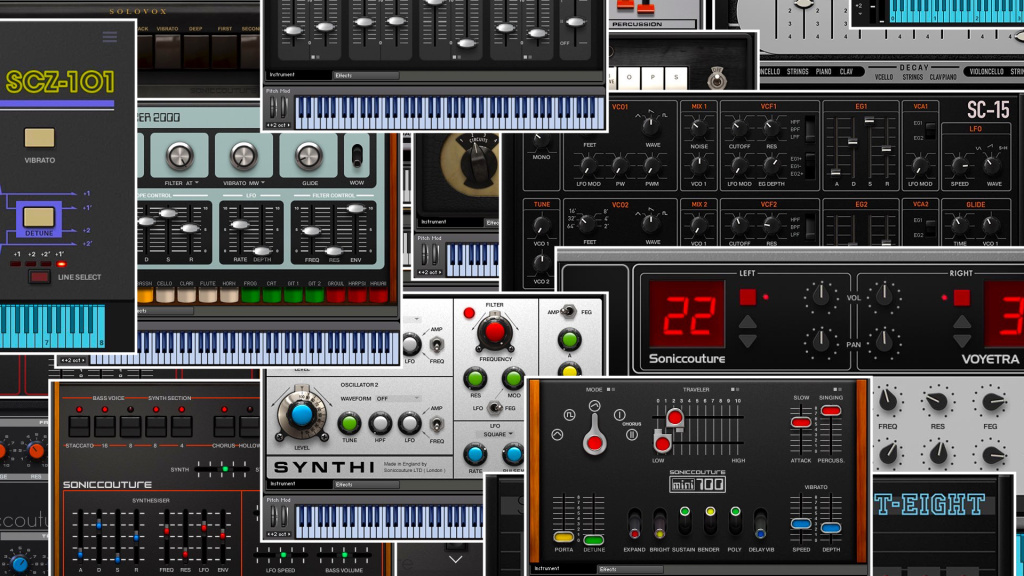Enable Chorus I on mini 700
This screenshot has height=576, width=1024.
click(x=619, y=415)
